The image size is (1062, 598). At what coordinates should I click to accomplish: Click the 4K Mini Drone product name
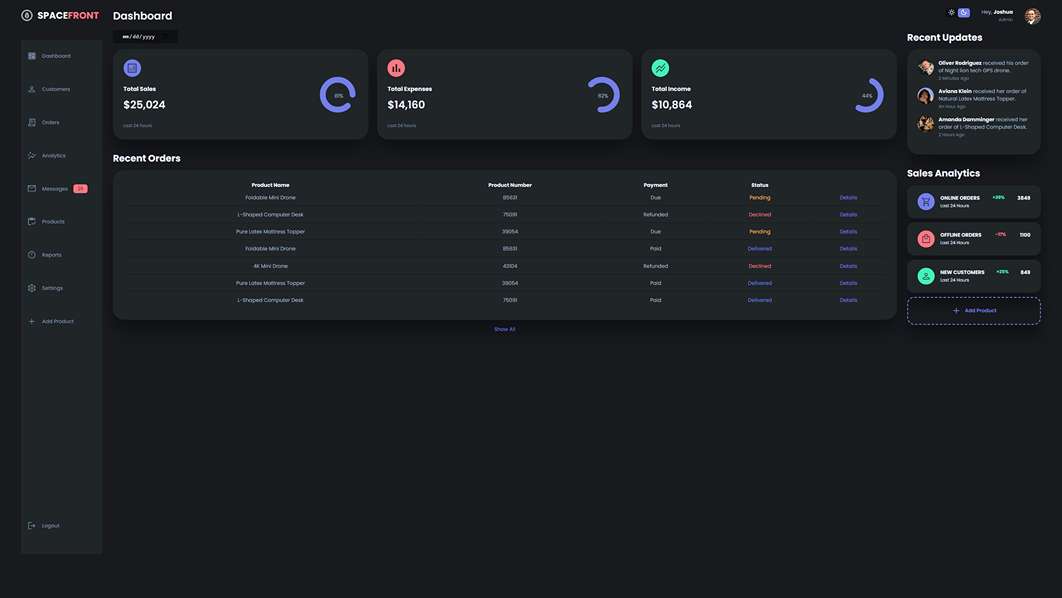270,266
